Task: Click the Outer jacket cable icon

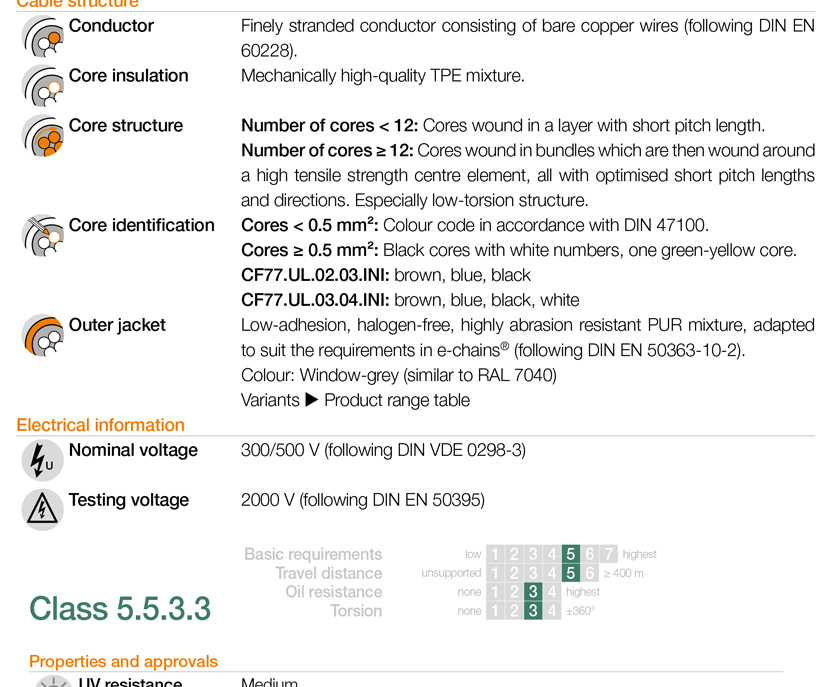Action: tap(43, 335)
